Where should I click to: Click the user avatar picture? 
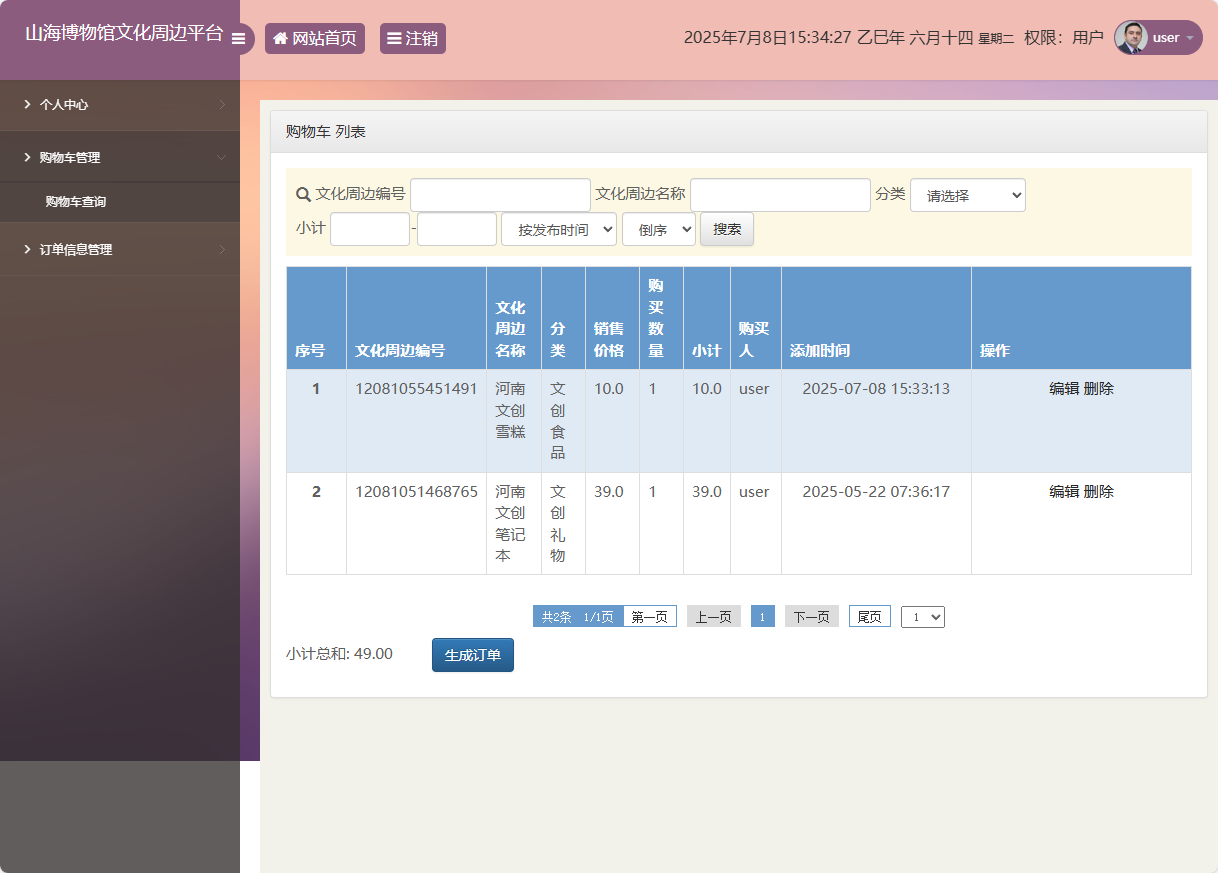click(x=1131, y=38)
